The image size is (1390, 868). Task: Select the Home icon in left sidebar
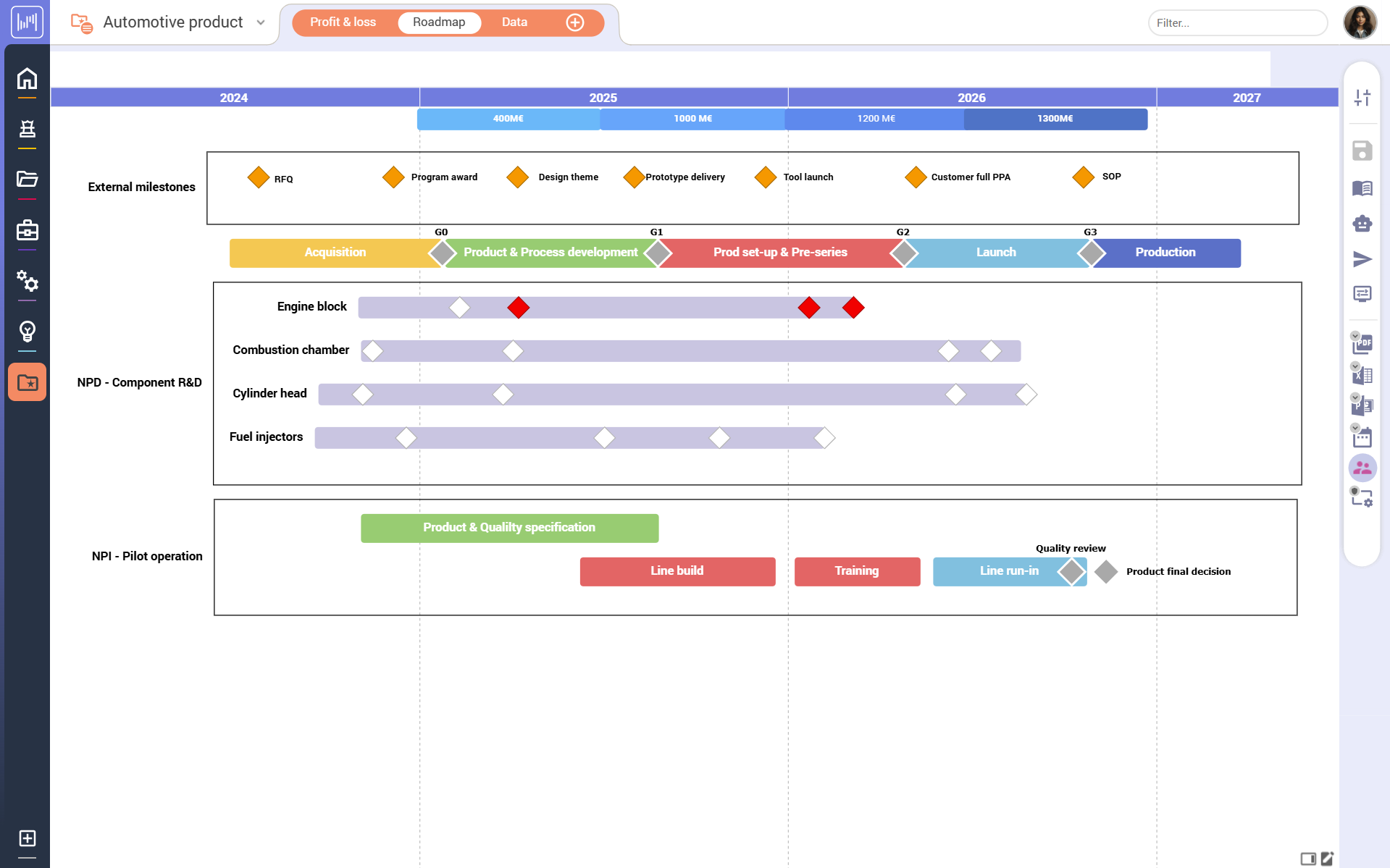pyautogui.click(x=27, y=77)
